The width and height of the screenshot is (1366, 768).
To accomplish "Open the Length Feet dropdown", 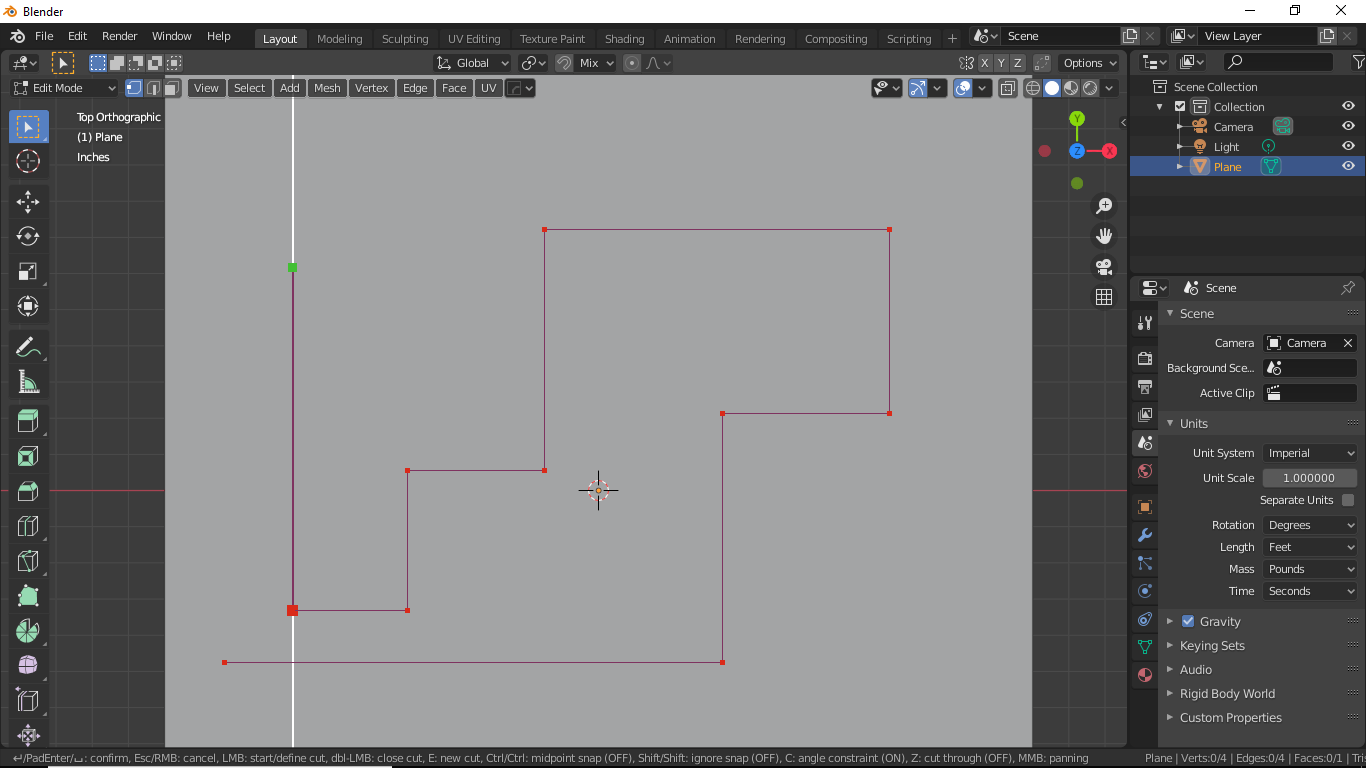I will pos(1310,547).
